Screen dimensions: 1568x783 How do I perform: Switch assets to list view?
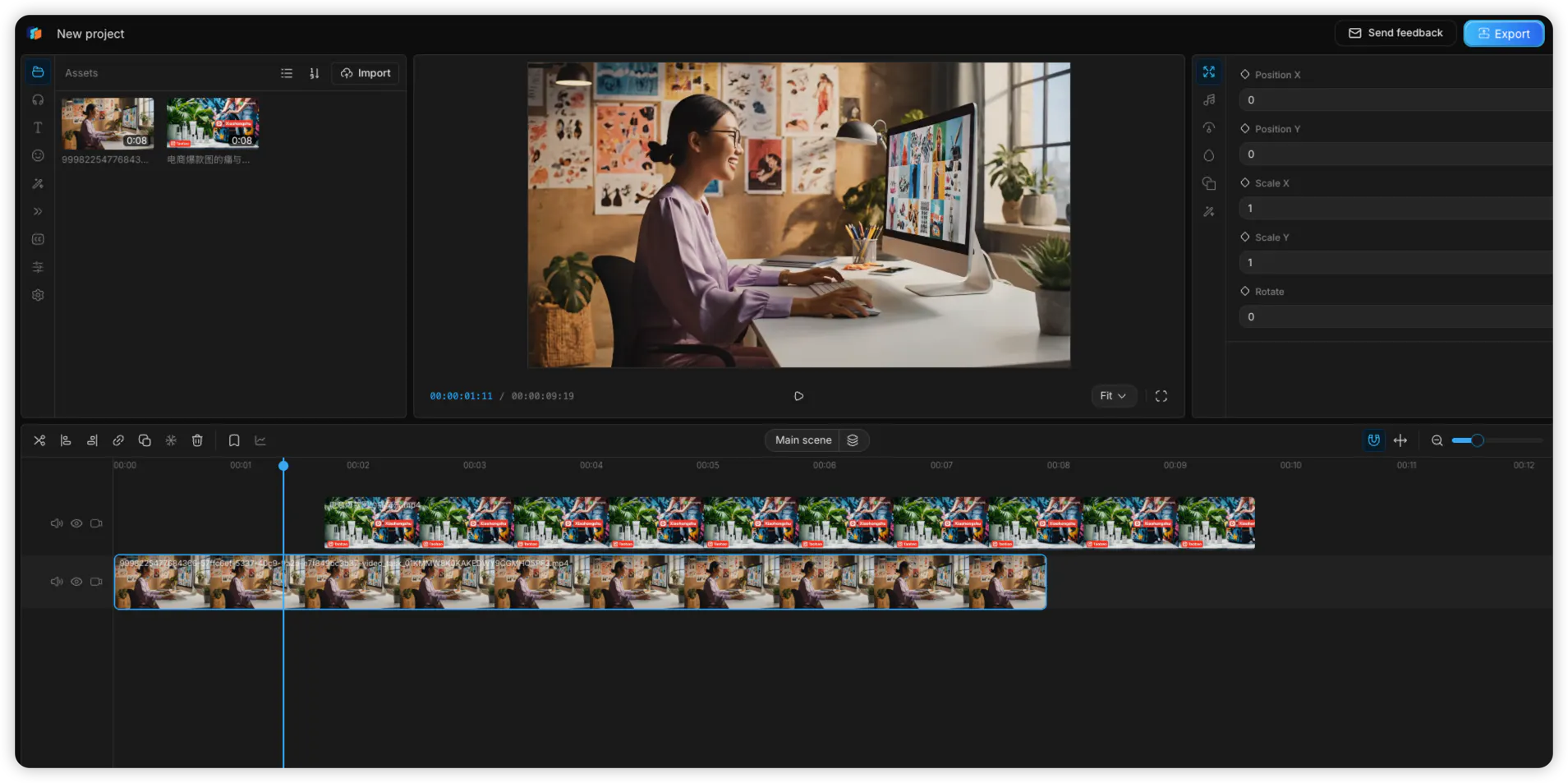pos(287,73)
